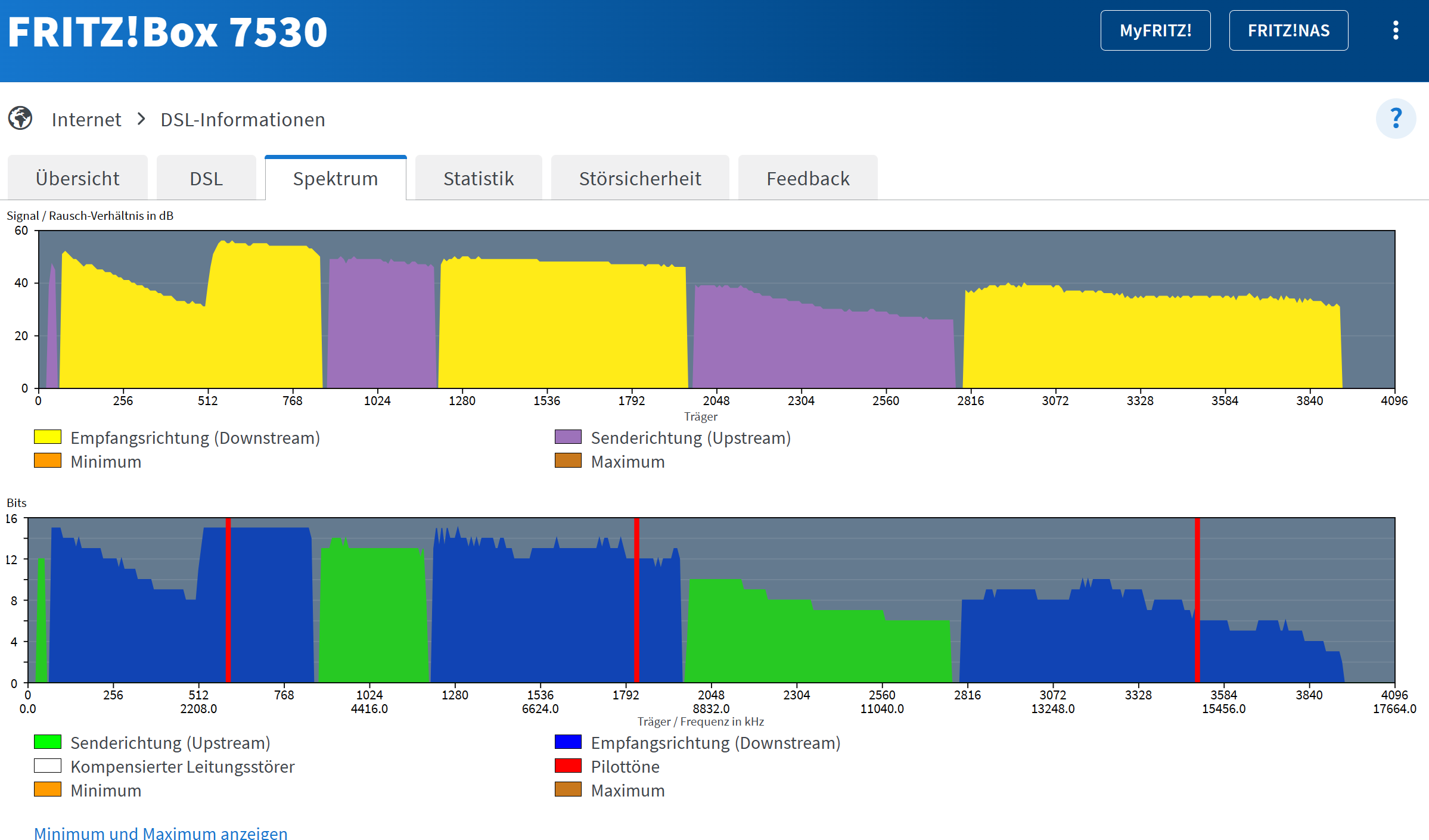The width and height of the screenshot is (1429, 840).
Task: Click the Internet breadcrumb link
Action: (x=86, y=120)
